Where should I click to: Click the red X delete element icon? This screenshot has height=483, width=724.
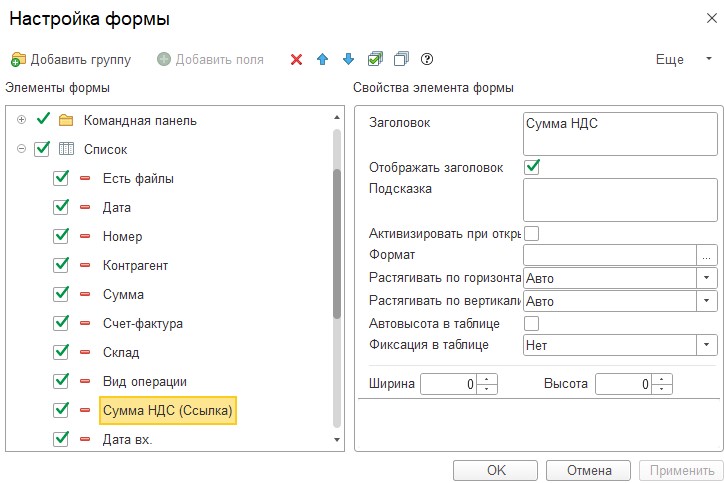pos(296,60)
